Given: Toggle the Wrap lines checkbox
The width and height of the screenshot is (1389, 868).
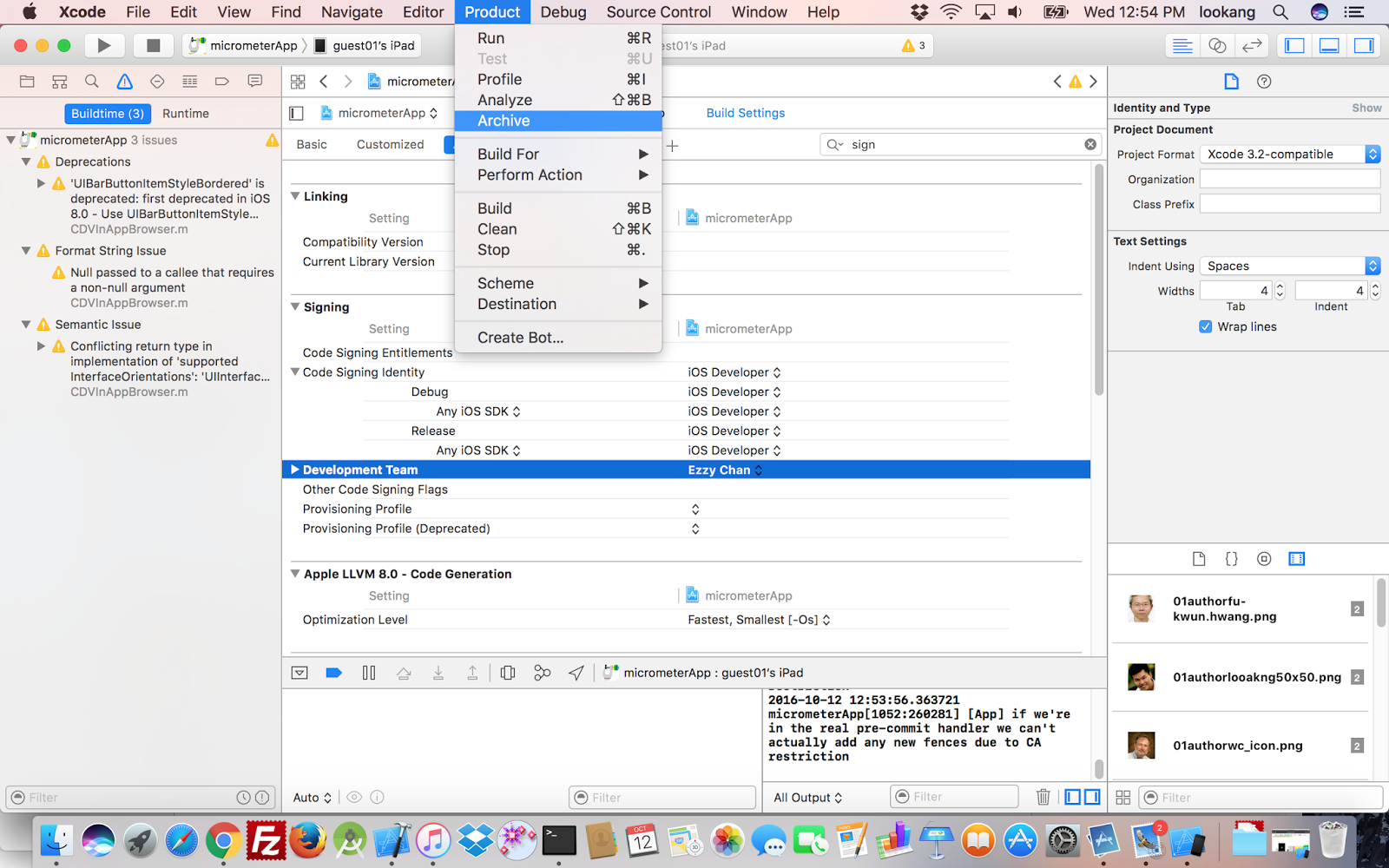Looking at the screenshot, I should (1206, 327).
